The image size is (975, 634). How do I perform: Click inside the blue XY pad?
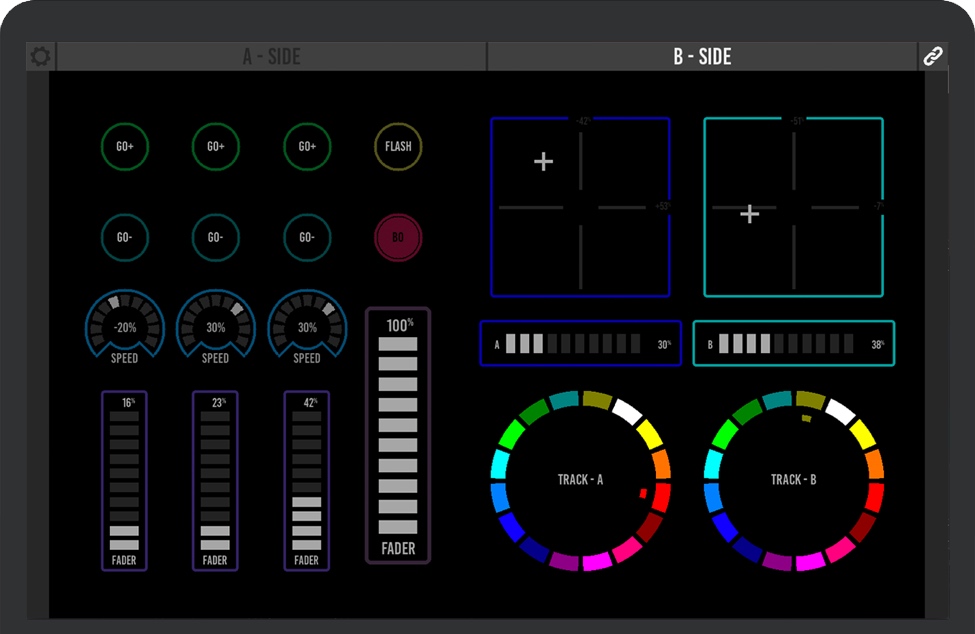point(580,207)
